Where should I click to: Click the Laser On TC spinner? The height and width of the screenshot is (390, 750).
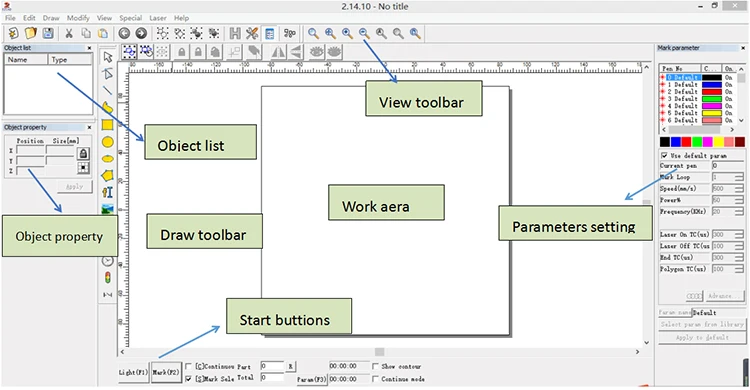[739, 234]
